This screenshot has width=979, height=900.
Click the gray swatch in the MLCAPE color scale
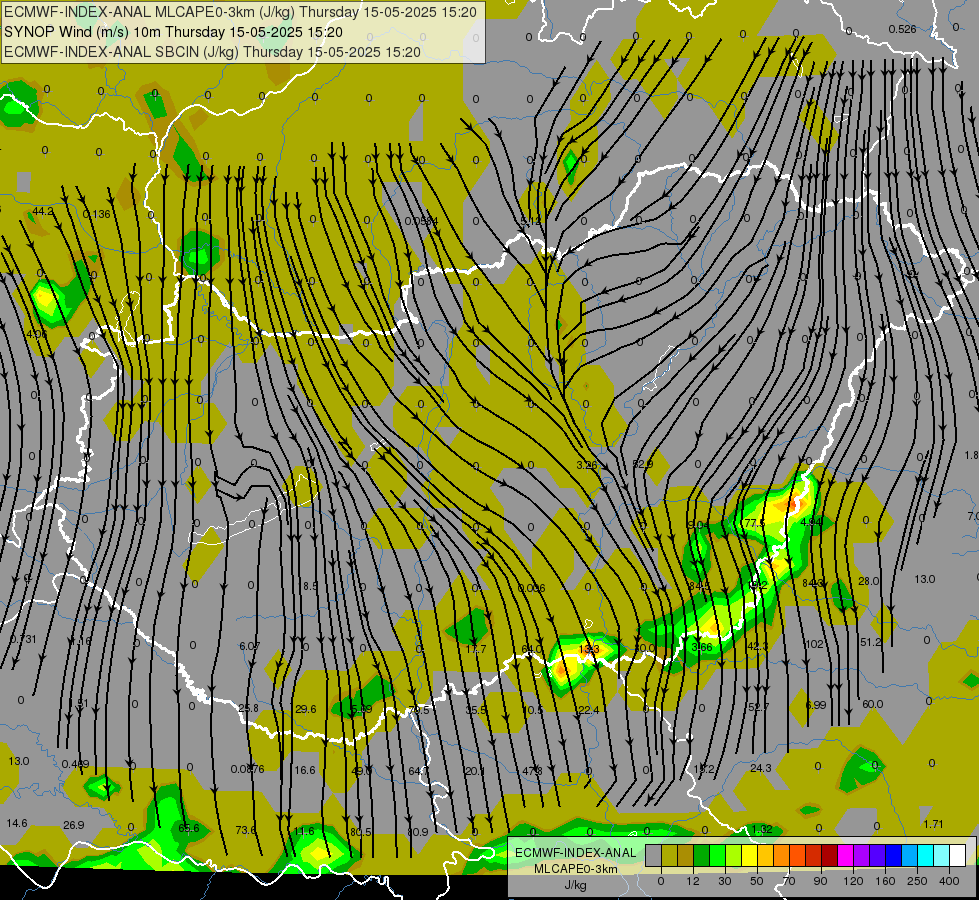pos(654,856)
